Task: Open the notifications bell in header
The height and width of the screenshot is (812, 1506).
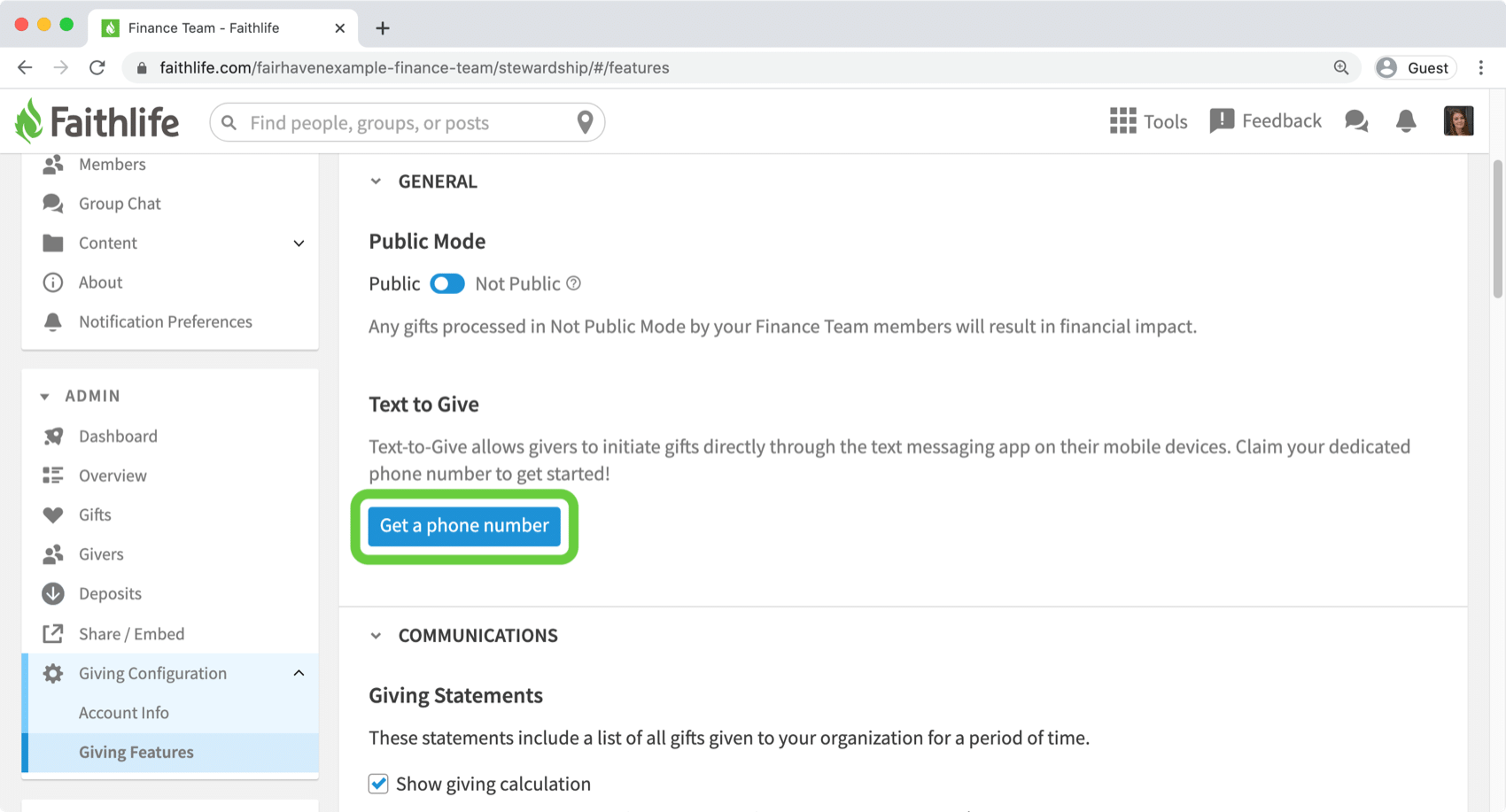Action: point(1406,121)
